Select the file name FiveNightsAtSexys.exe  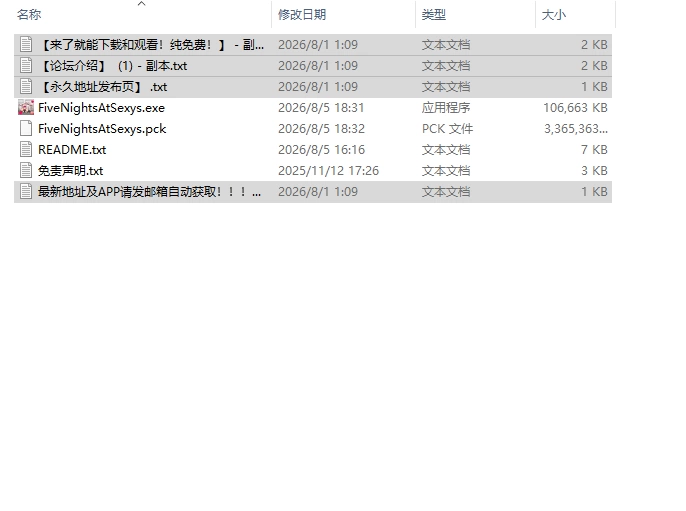102,108
